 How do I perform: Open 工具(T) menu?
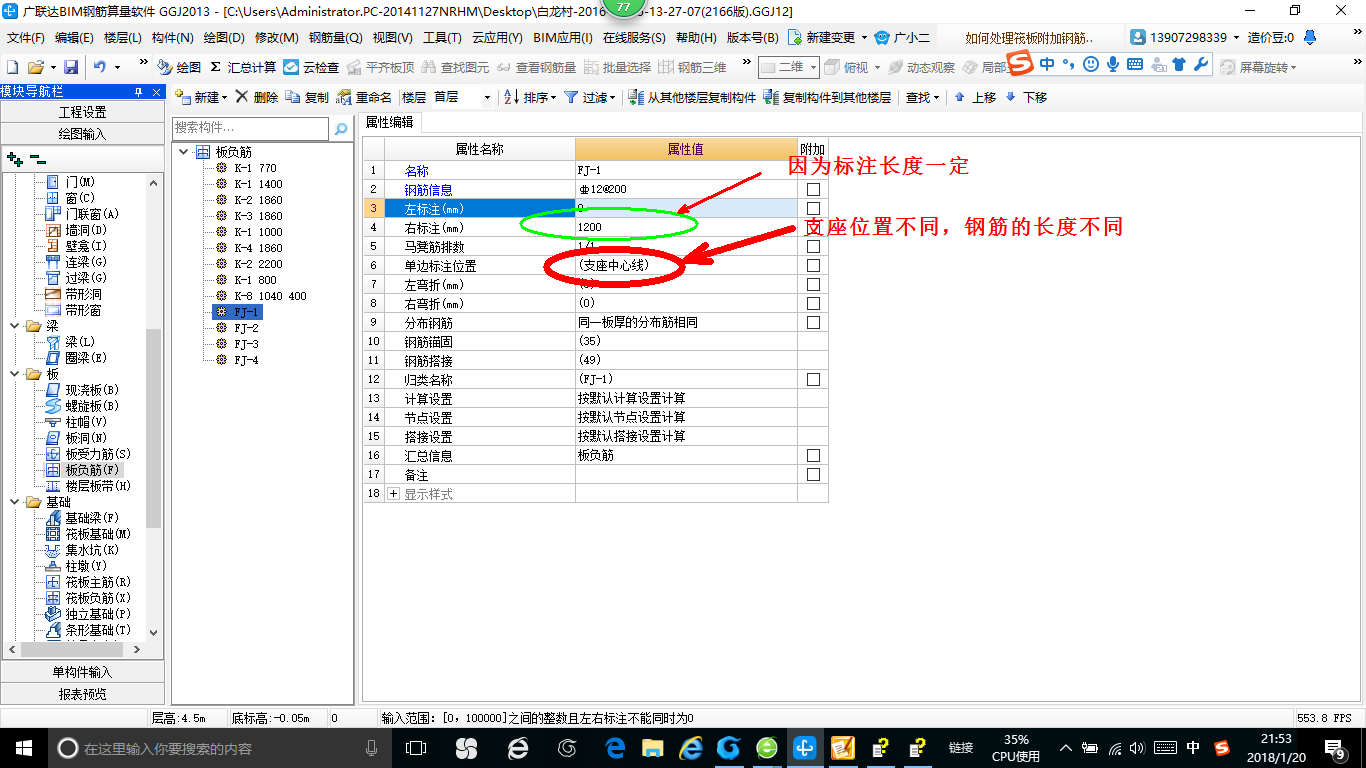(x=442, y=38)
